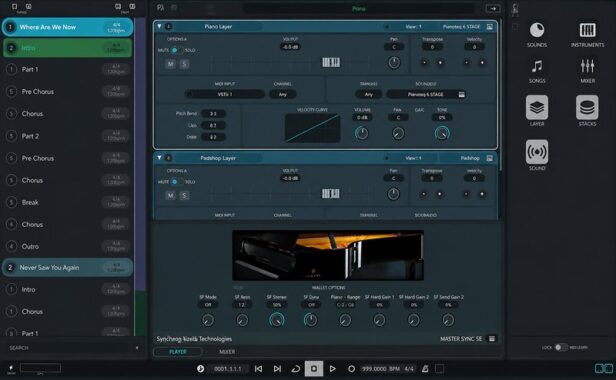Screen dimensions: 616x380
Task: Click split-view layout icon at bottom right
Action: pyautogui.click(x=604, y=369)
